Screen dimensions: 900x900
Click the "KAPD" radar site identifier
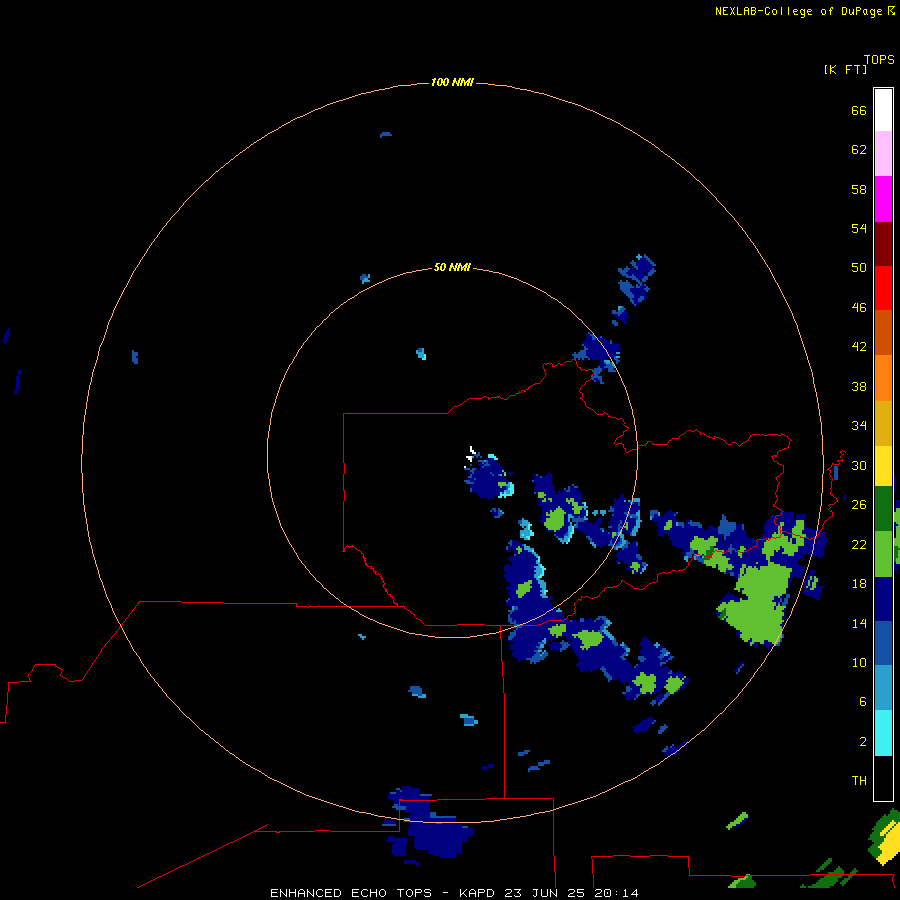pyautogui.click(x=479, y=893)
